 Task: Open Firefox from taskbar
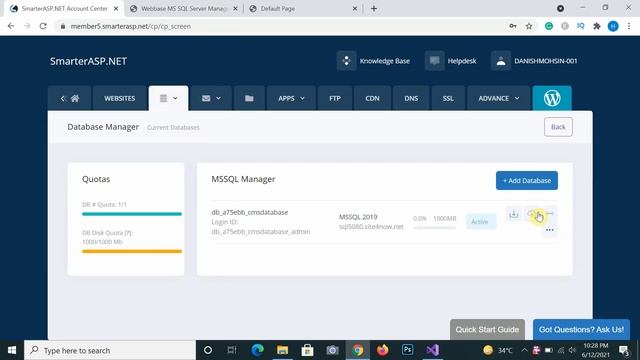pos(382,350)
